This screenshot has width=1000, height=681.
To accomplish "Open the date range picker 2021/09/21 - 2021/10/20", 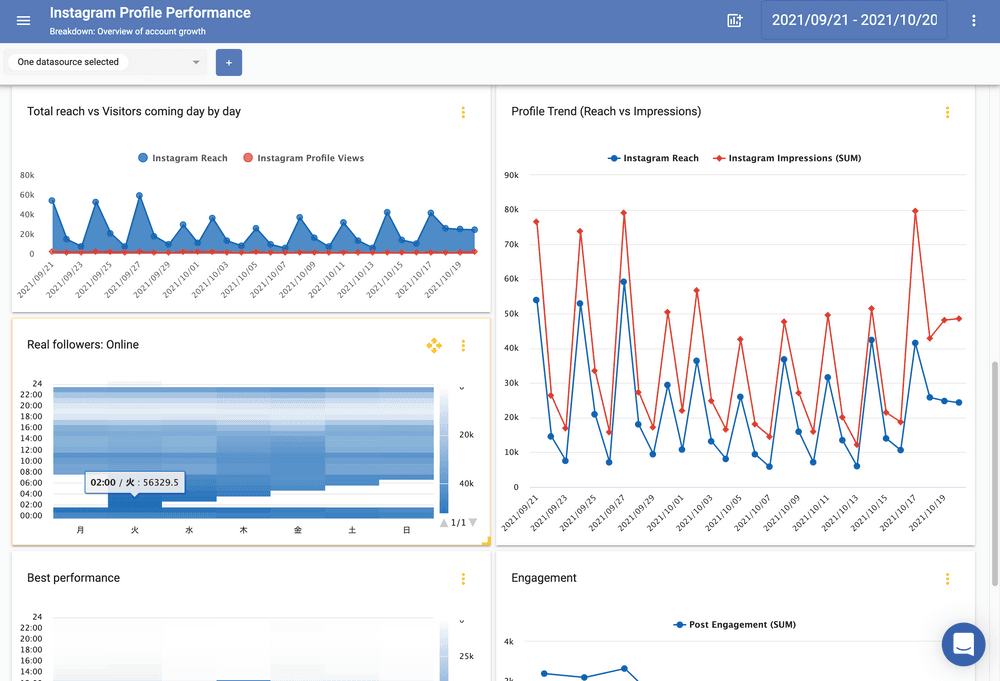I will 854,20.
